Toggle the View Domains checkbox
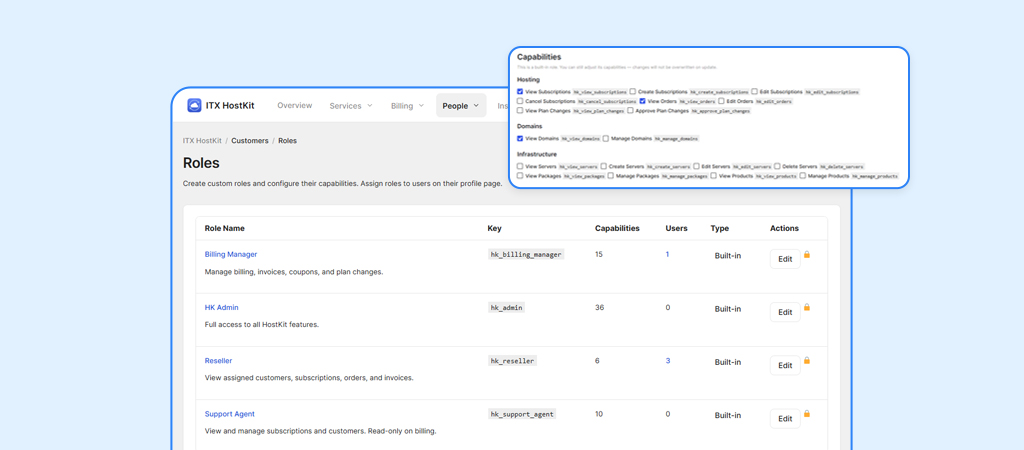1024x450 pixels. [x=520, y=138]
